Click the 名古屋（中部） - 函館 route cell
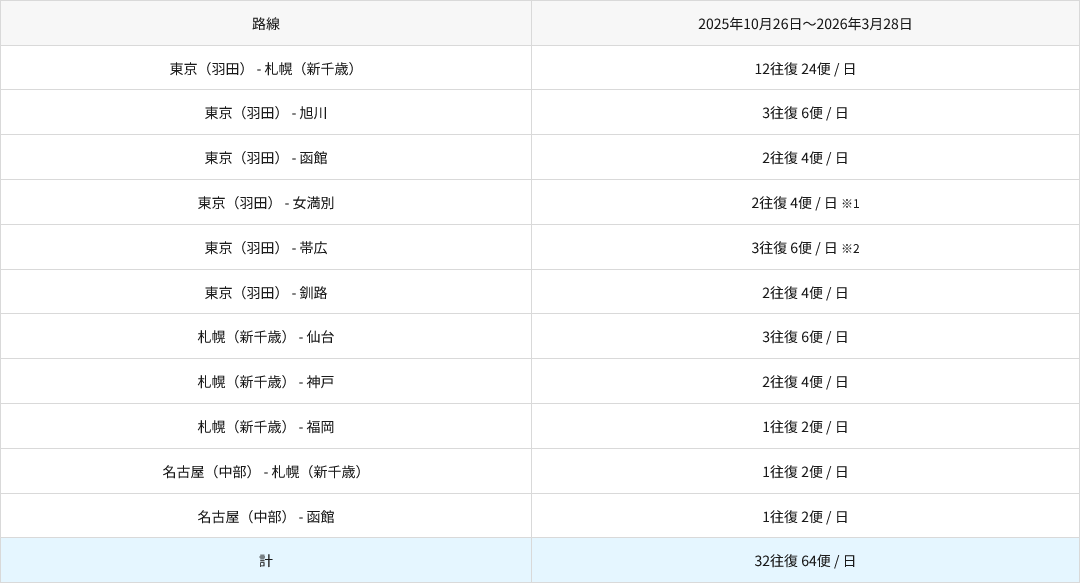The width and height of the screenshot is (1080, 583). 266,517
